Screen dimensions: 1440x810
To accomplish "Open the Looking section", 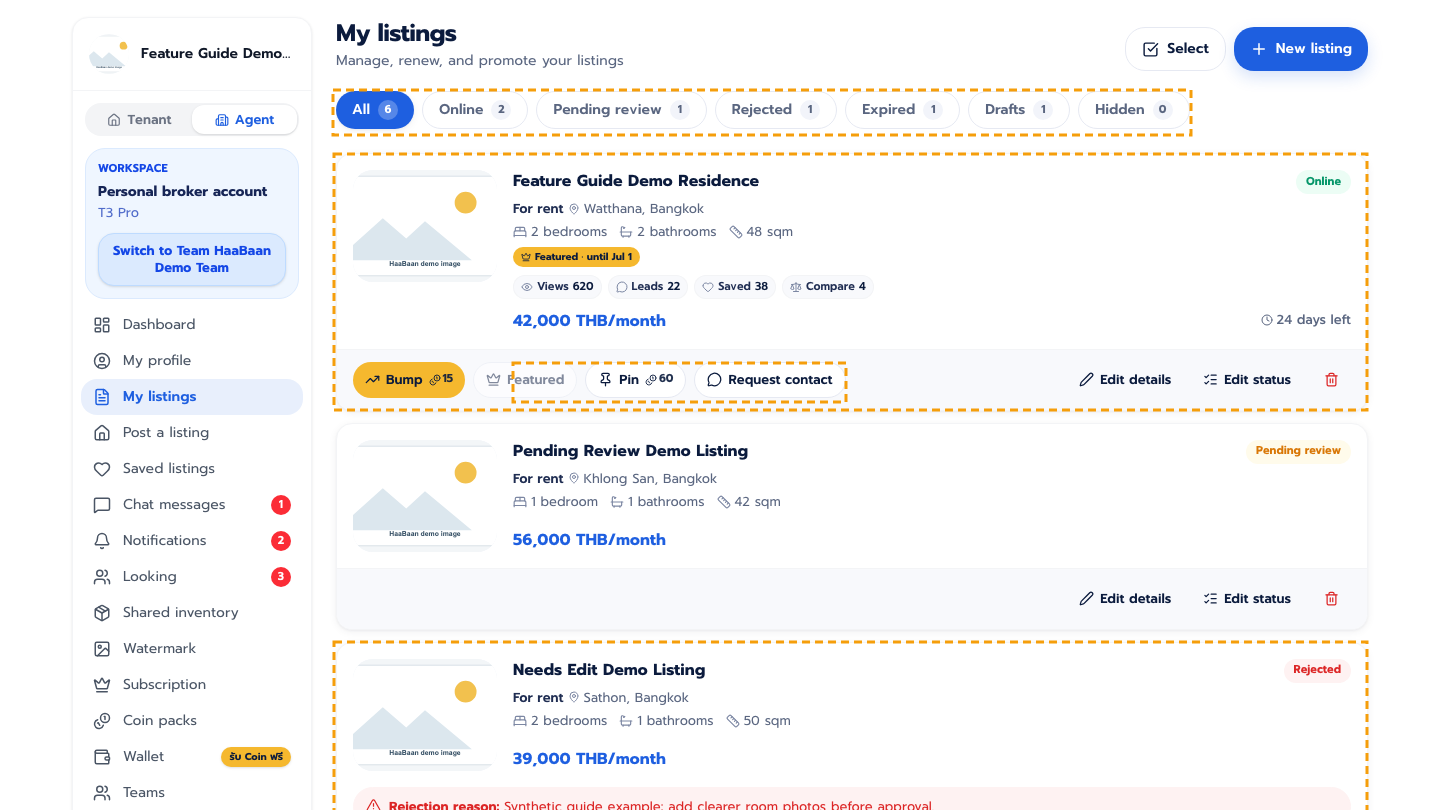I will (192, 577).
